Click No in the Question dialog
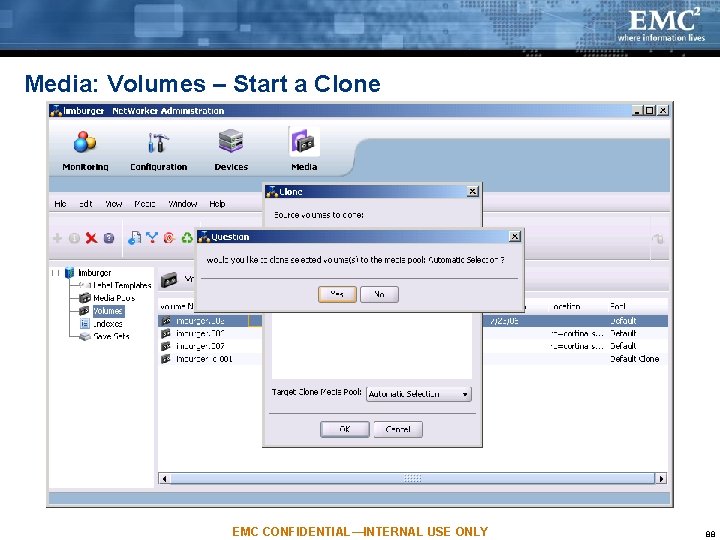The width and height of the screenshot is (720, 540). click(379, 294)
